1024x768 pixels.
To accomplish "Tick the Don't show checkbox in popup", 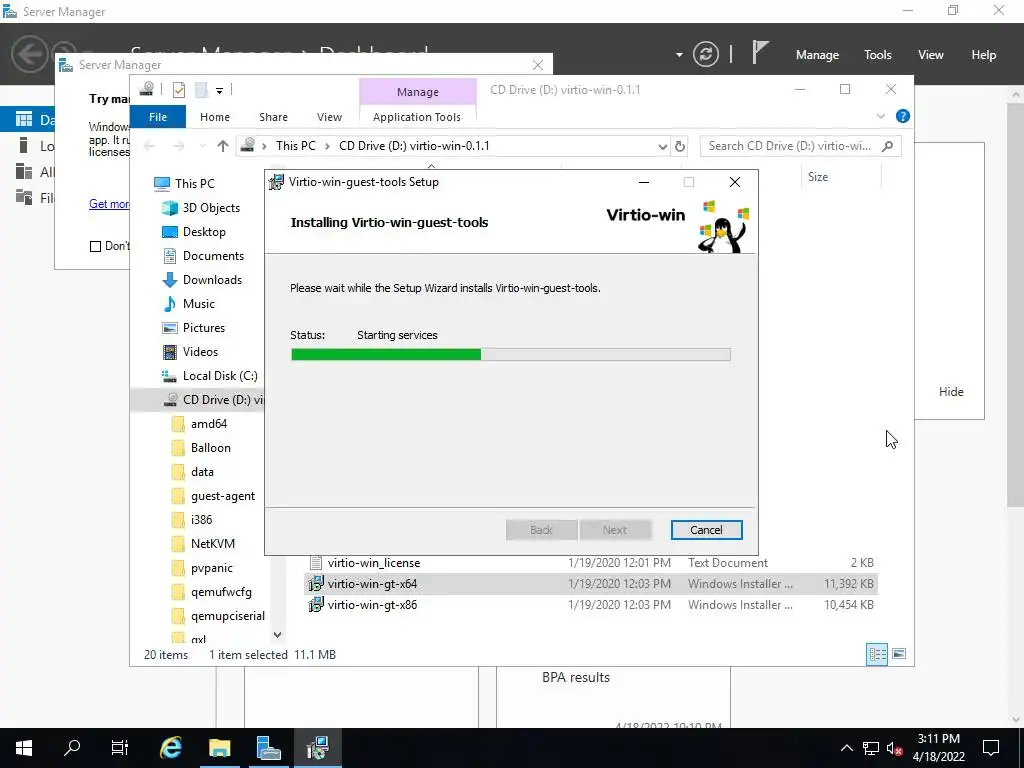I will pos(95,246).
